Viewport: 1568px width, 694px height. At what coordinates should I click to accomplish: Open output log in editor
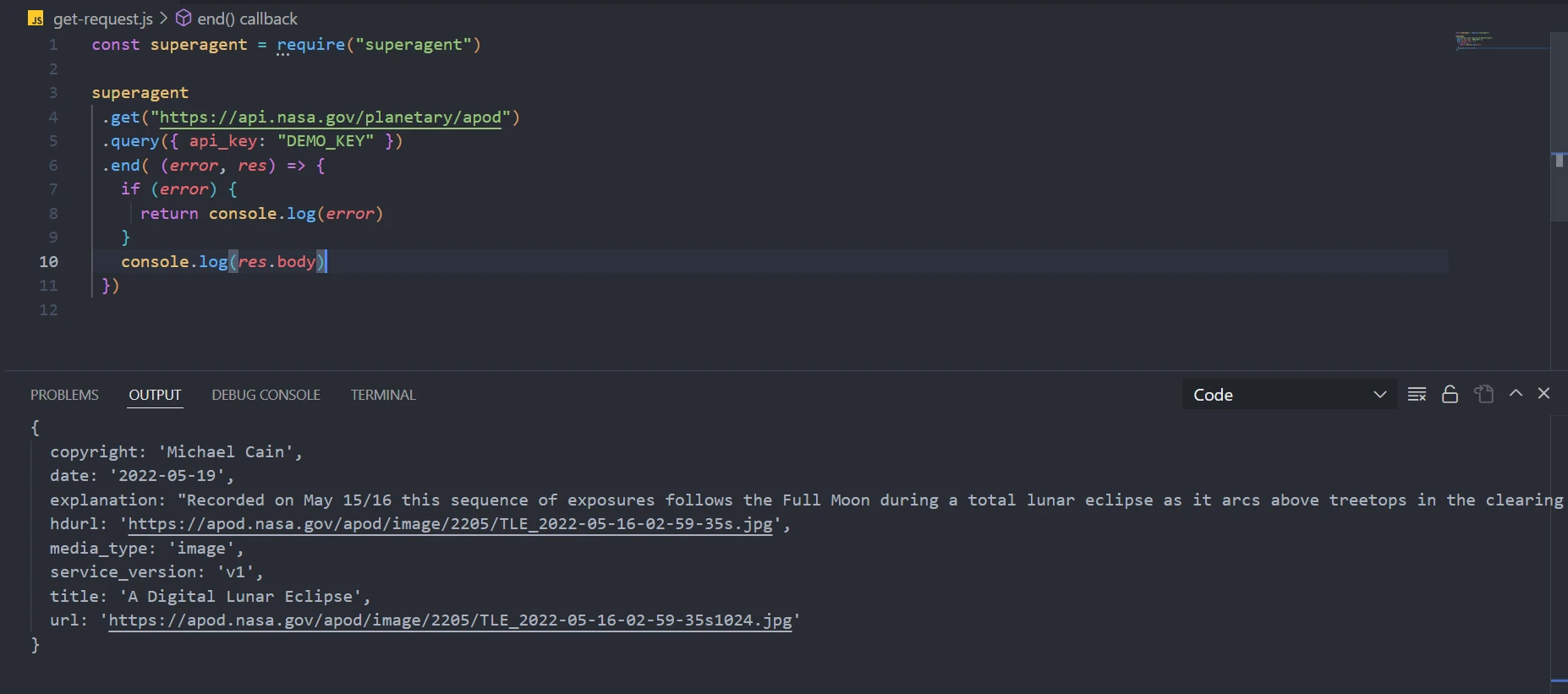tap(1483, 394)
